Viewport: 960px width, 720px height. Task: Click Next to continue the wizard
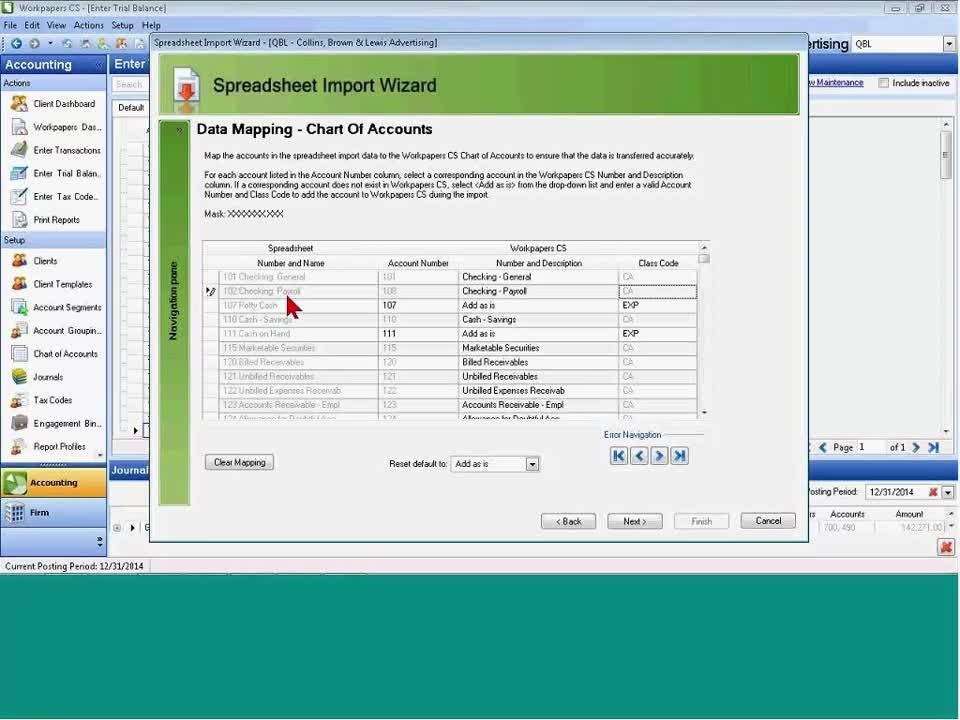(x=635, y=521)
